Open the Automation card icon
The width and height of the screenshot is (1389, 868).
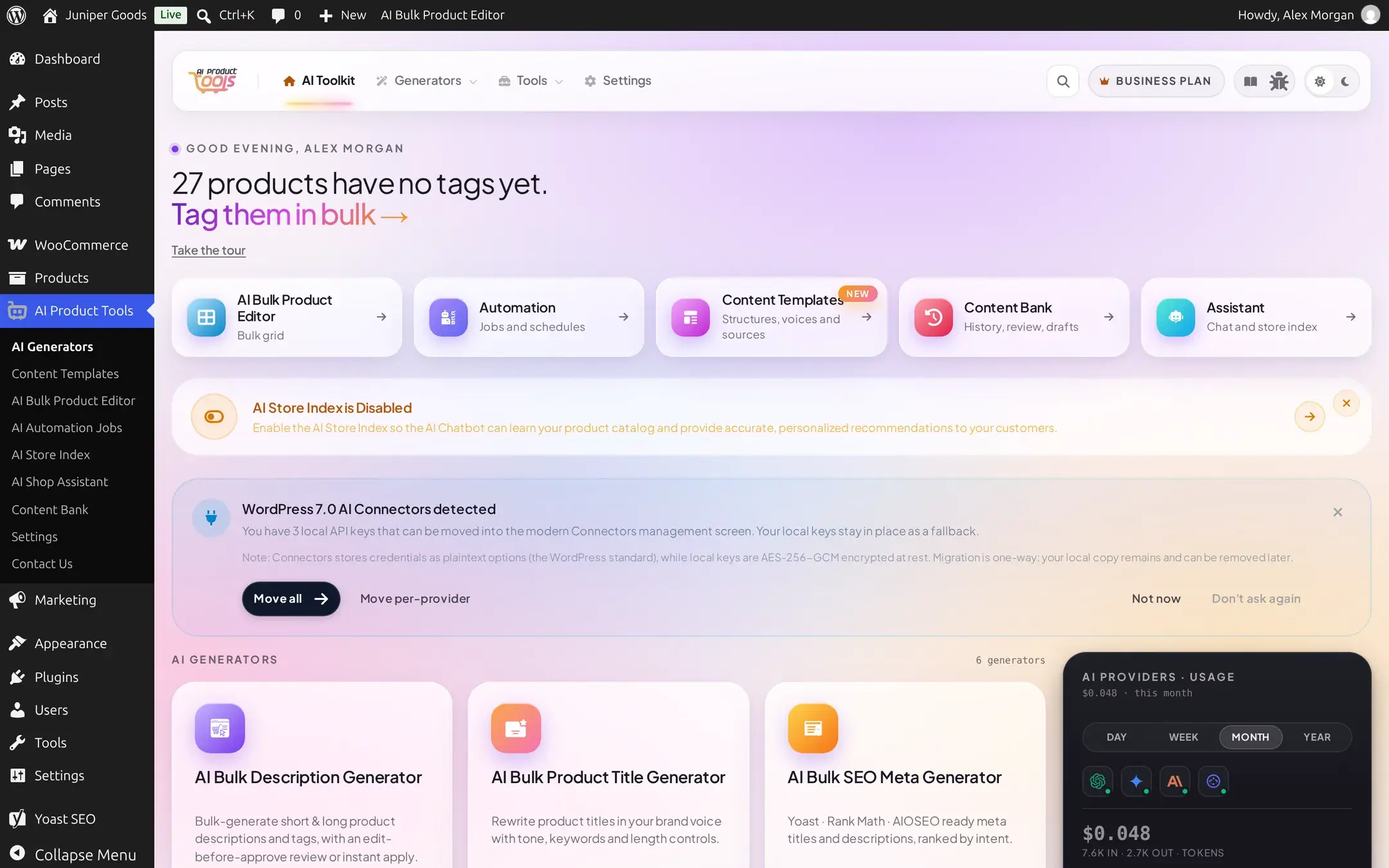[x=448, y=317]
